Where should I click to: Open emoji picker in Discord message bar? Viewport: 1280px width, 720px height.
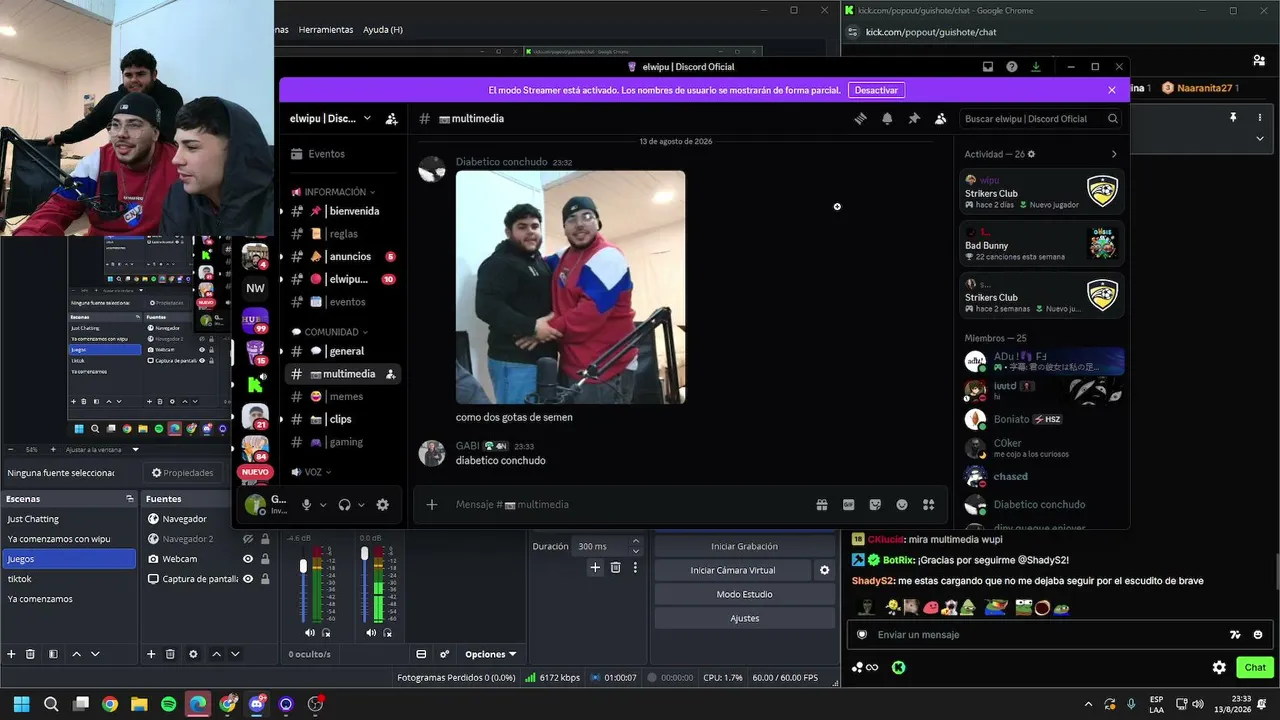click(902, 505)
